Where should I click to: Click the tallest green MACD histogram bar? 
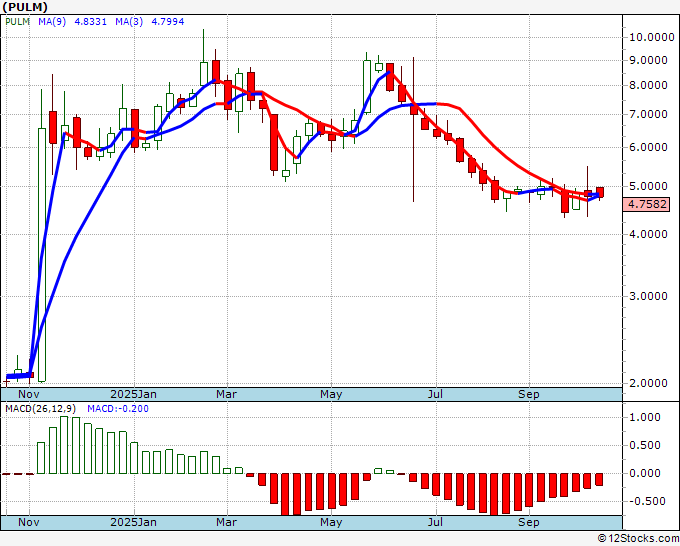64,445
